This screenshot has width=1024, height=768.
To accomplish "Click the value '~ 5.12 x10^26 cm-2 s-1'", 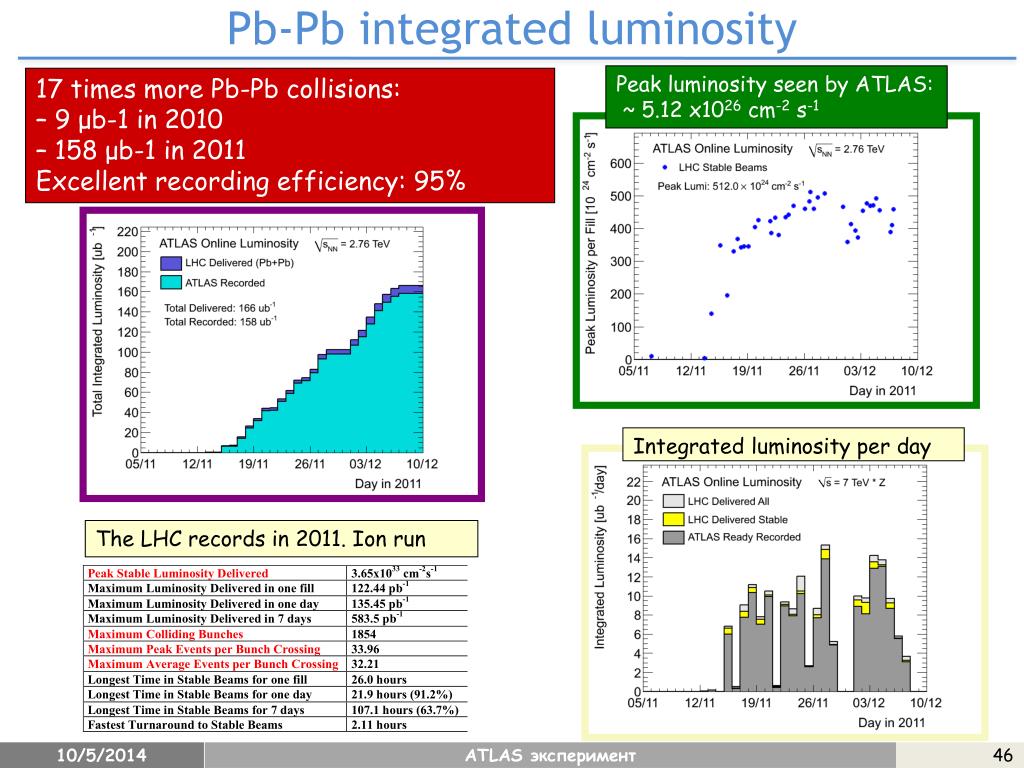I will click(x=720, y=109).
